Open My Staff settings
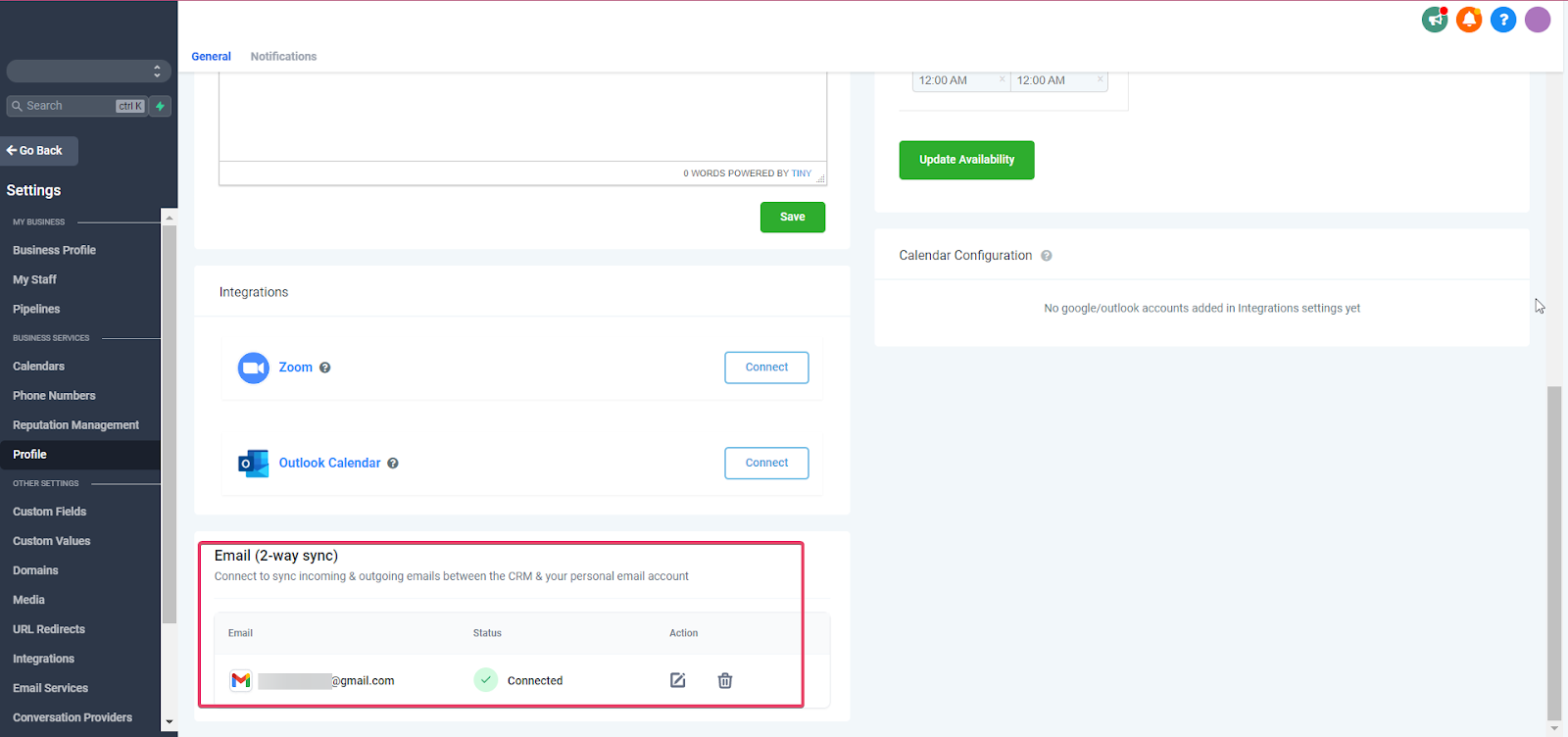The width and height of the screenshot is (1568, 737). pyautogui.click(x=34, y=279)
